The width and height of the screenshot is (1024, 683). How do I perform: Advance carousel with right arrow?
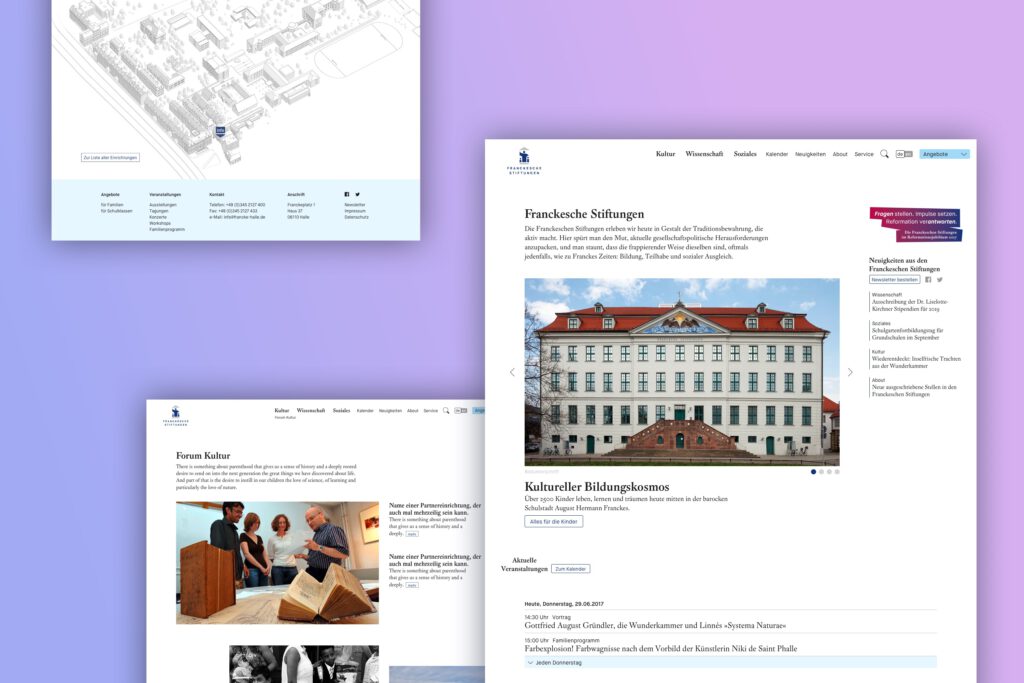[x=850, y=372]
